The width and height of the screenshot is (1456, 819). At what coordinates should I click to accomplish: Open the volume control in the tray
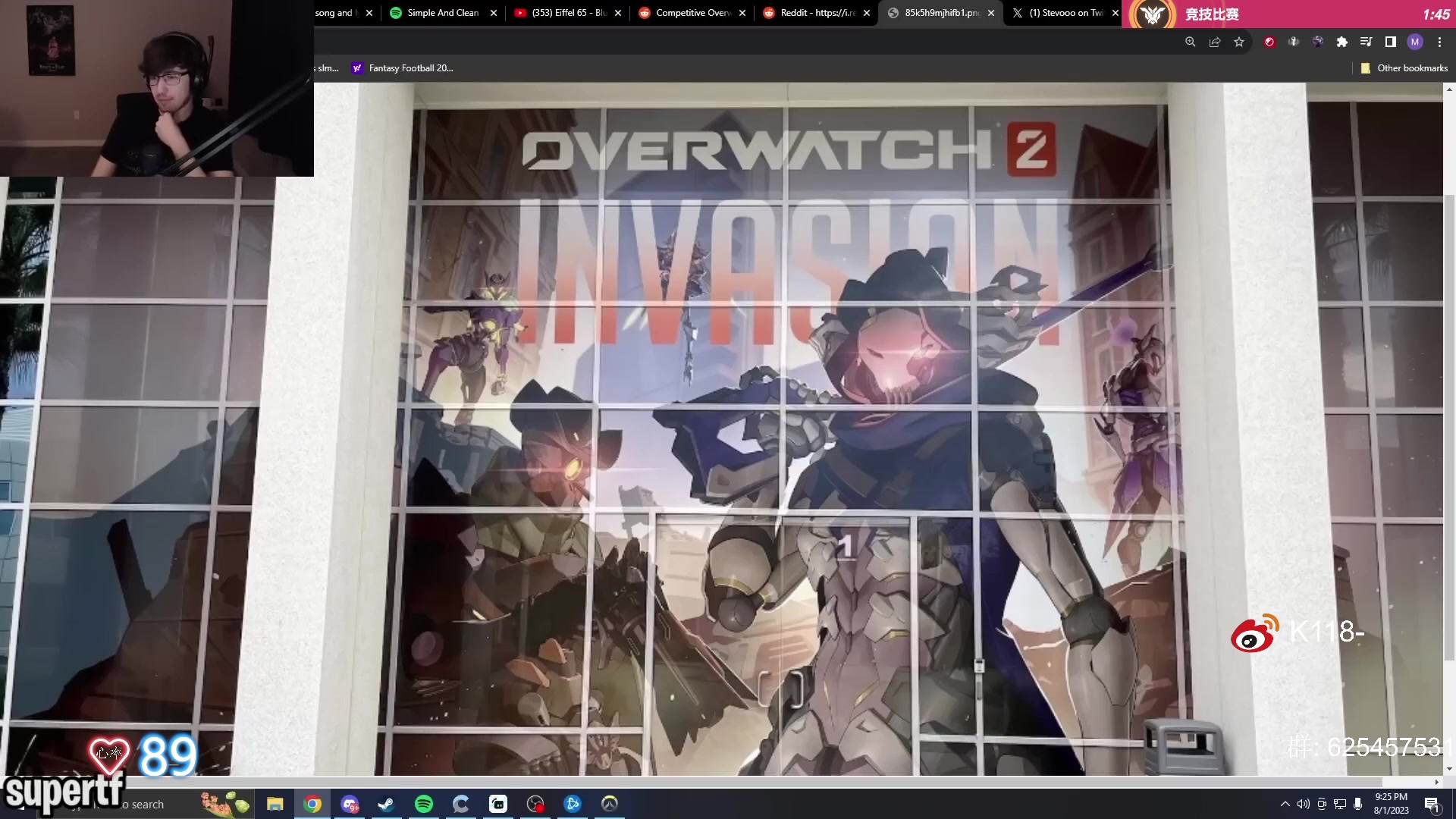click(1303, 804)
